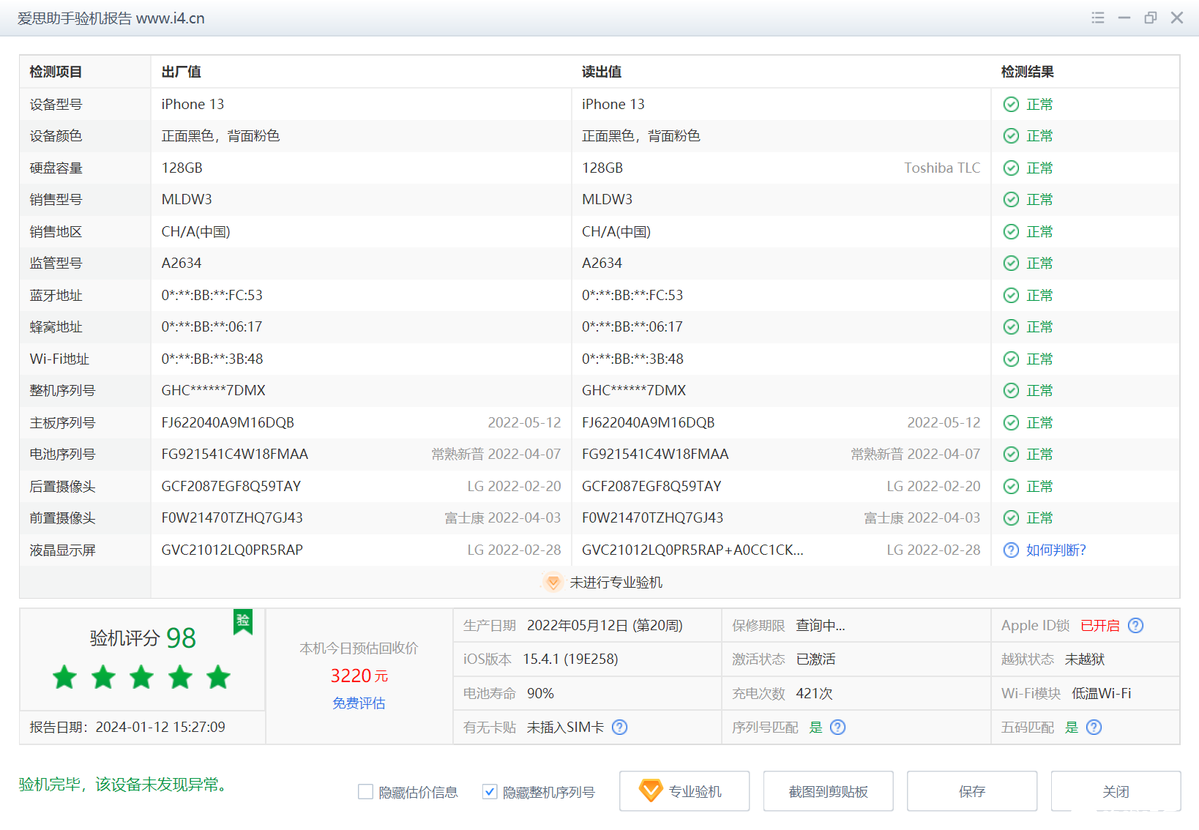Click the green check icon for 设备型号 row

pos(1011,104)
